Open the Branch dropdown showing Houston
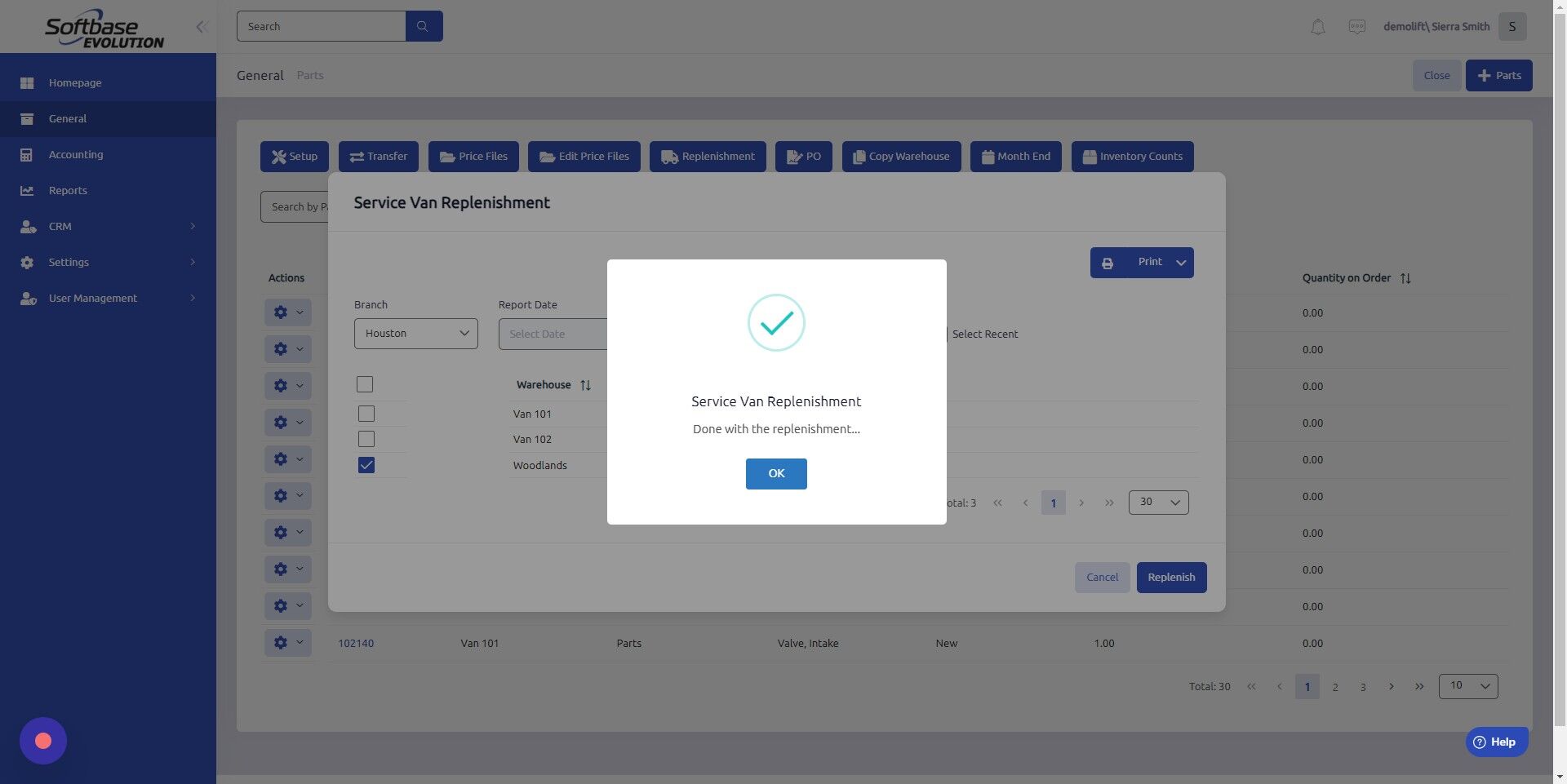1567x784 pixels. coord(415,333)
